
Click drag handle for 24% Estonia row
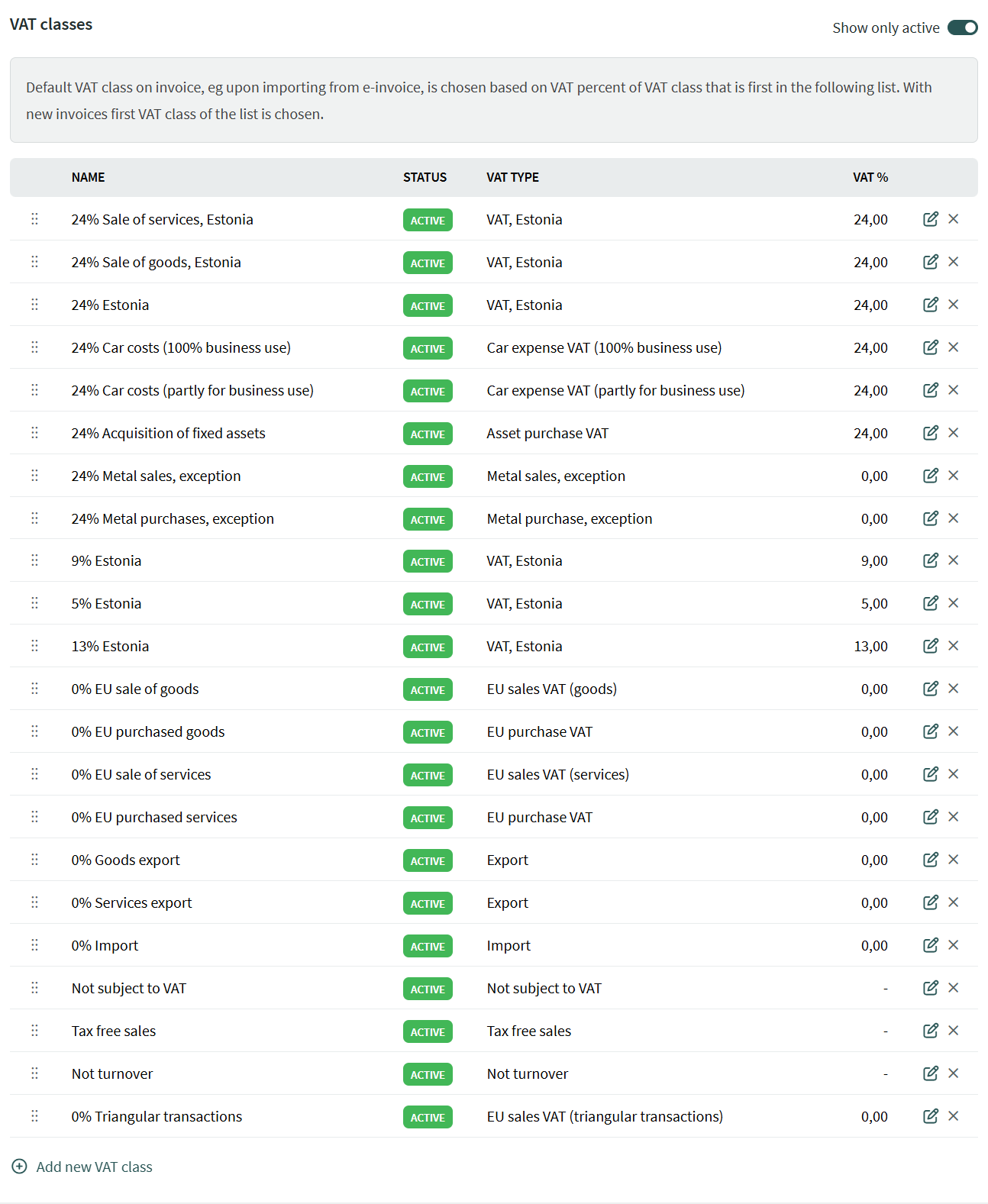[x=34, y=305]
